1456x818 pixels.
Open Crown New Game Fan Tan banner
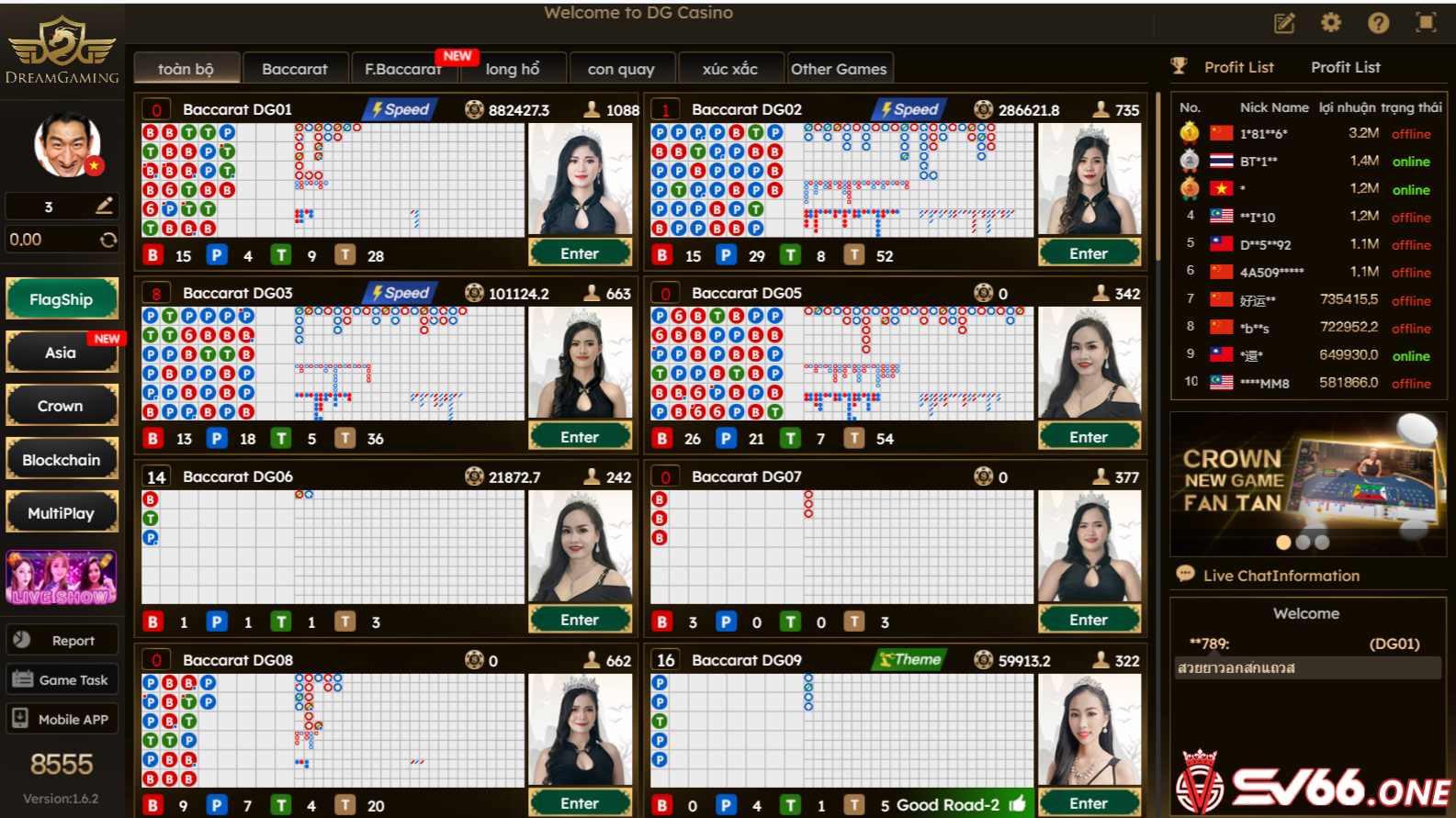1308,483
